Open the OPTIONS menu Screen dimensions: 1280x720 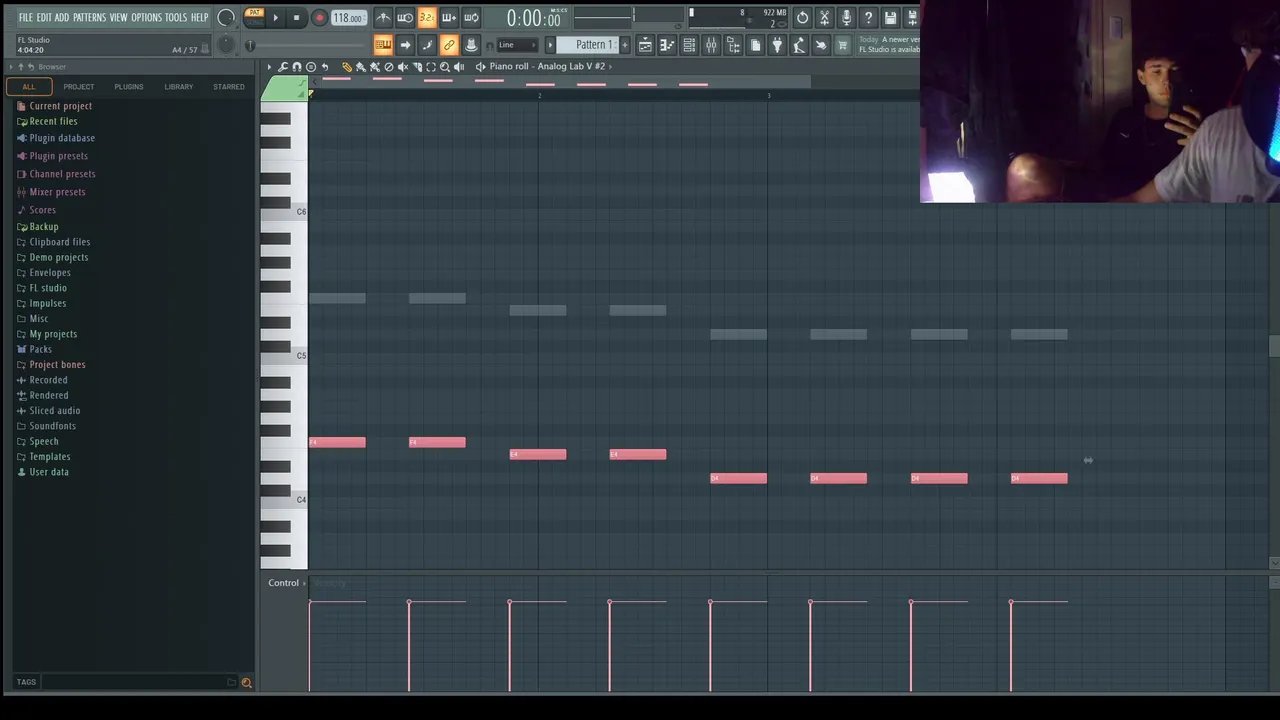[146, 18]
